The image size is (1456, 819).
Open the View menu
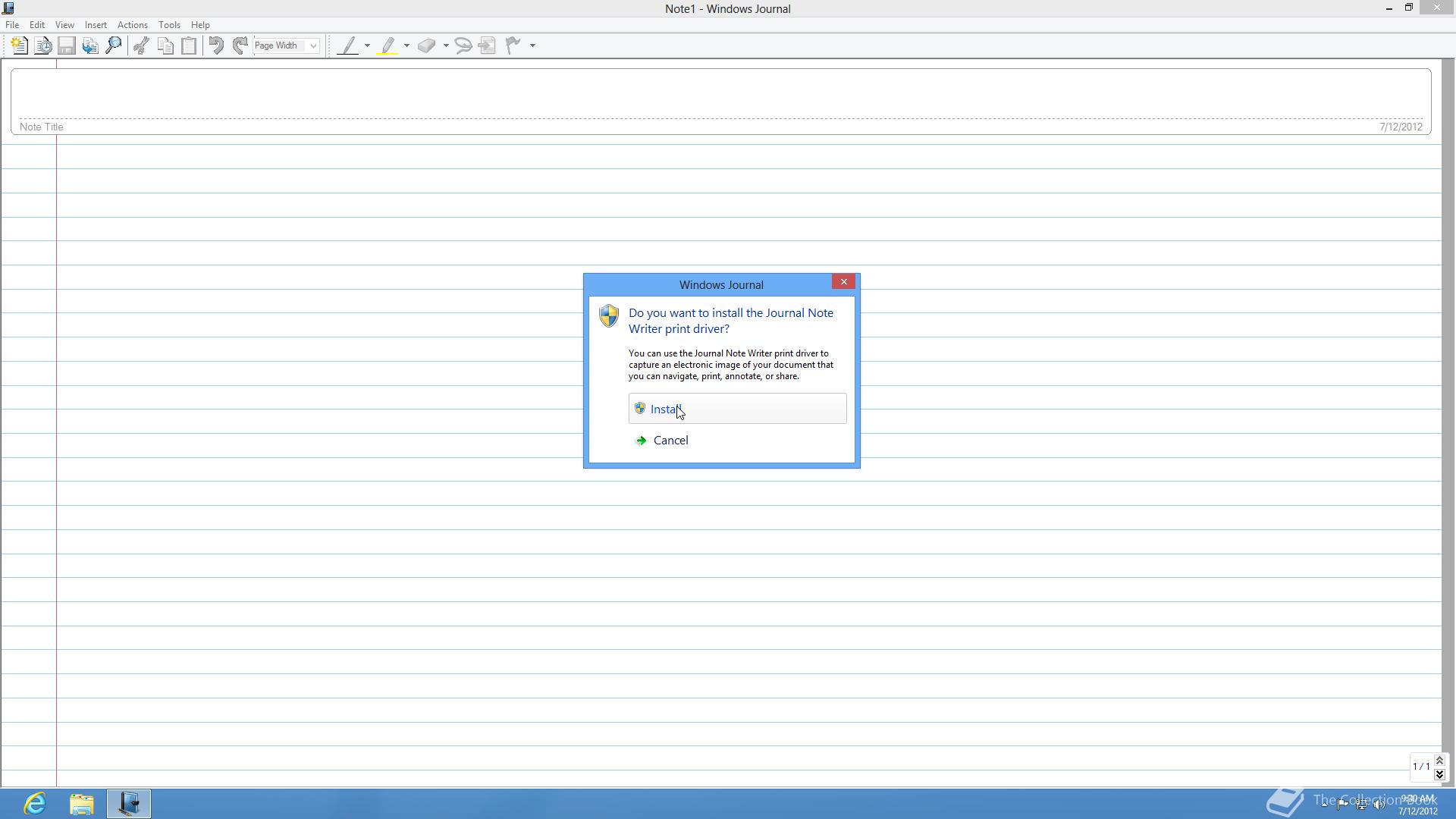pos(64,25)
